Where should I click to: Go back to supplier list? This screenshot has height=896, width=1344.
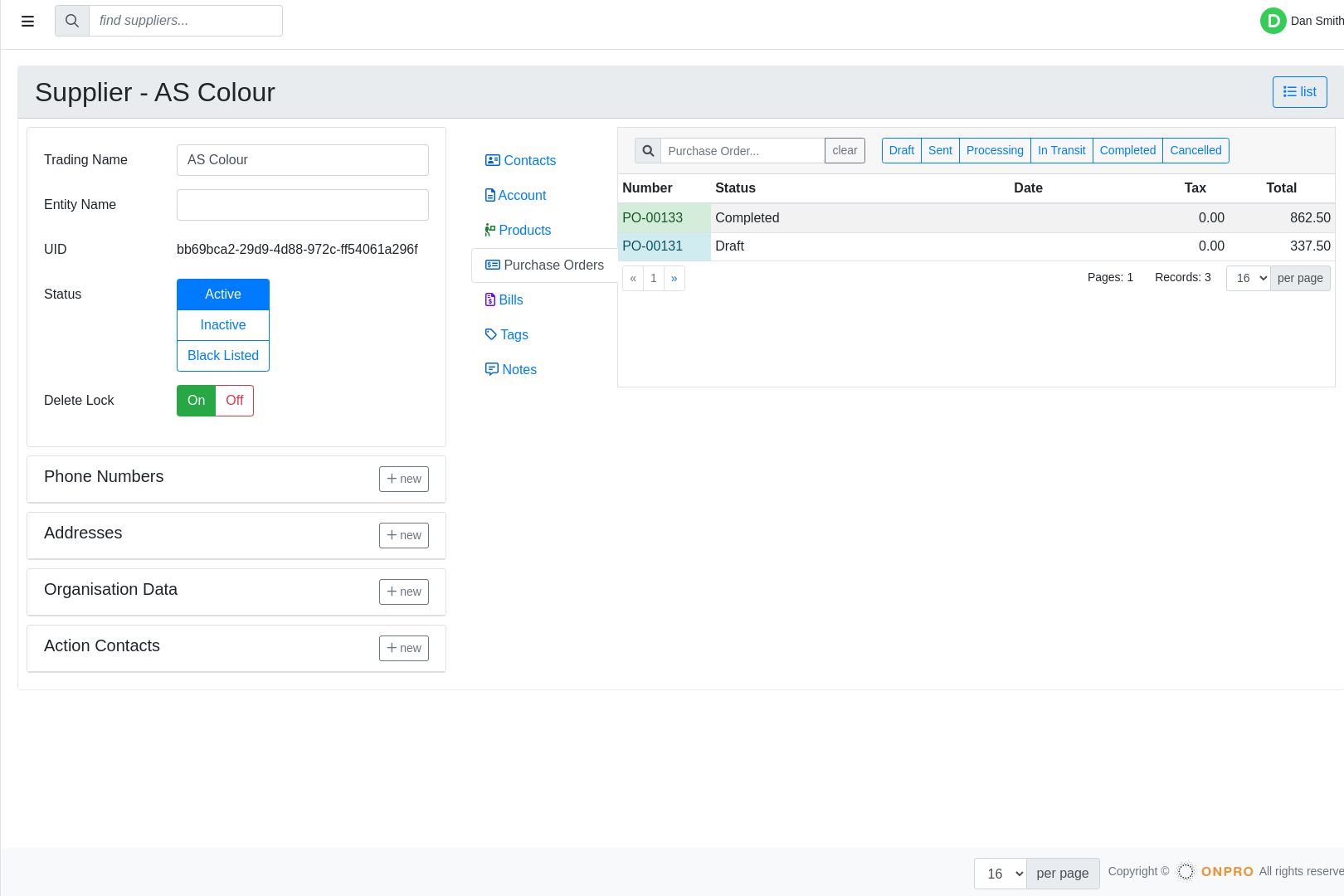click(x=1299, y=92)
